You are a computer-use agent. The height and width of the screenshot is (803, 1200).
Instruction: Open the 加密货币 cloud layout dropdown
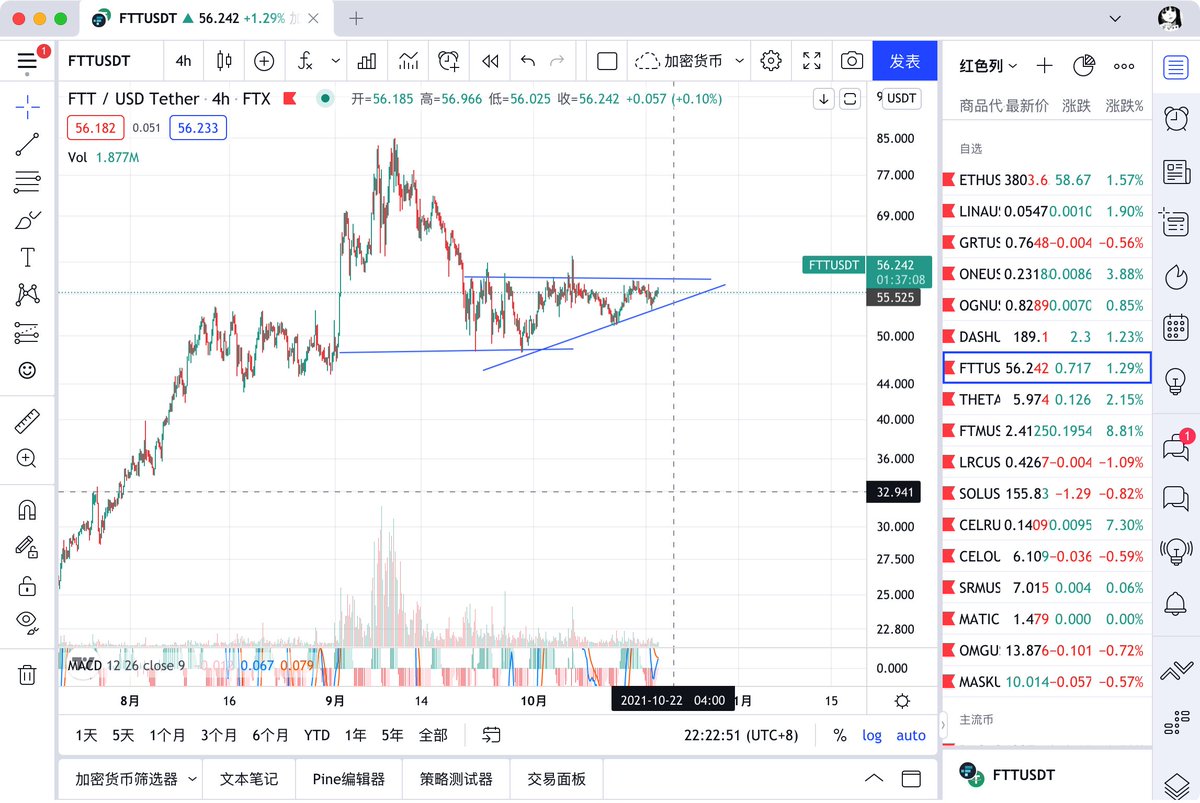tap(691, 61)
